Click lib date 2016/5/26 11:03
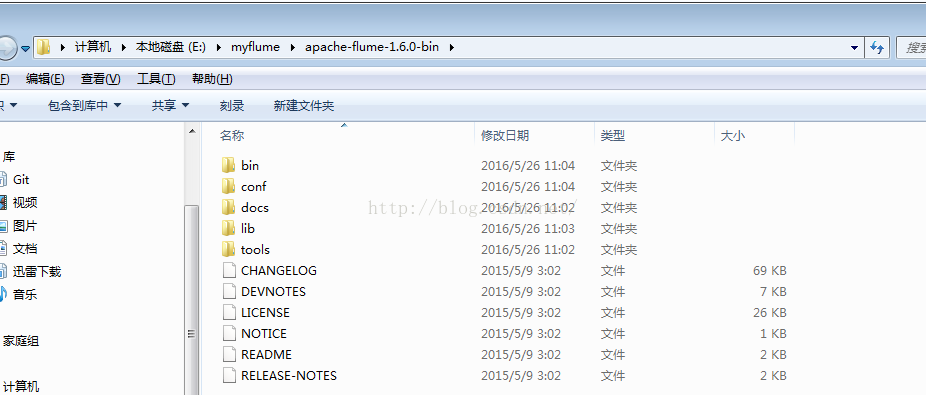This screenshot has width=926, height=395. click(528, 228)
